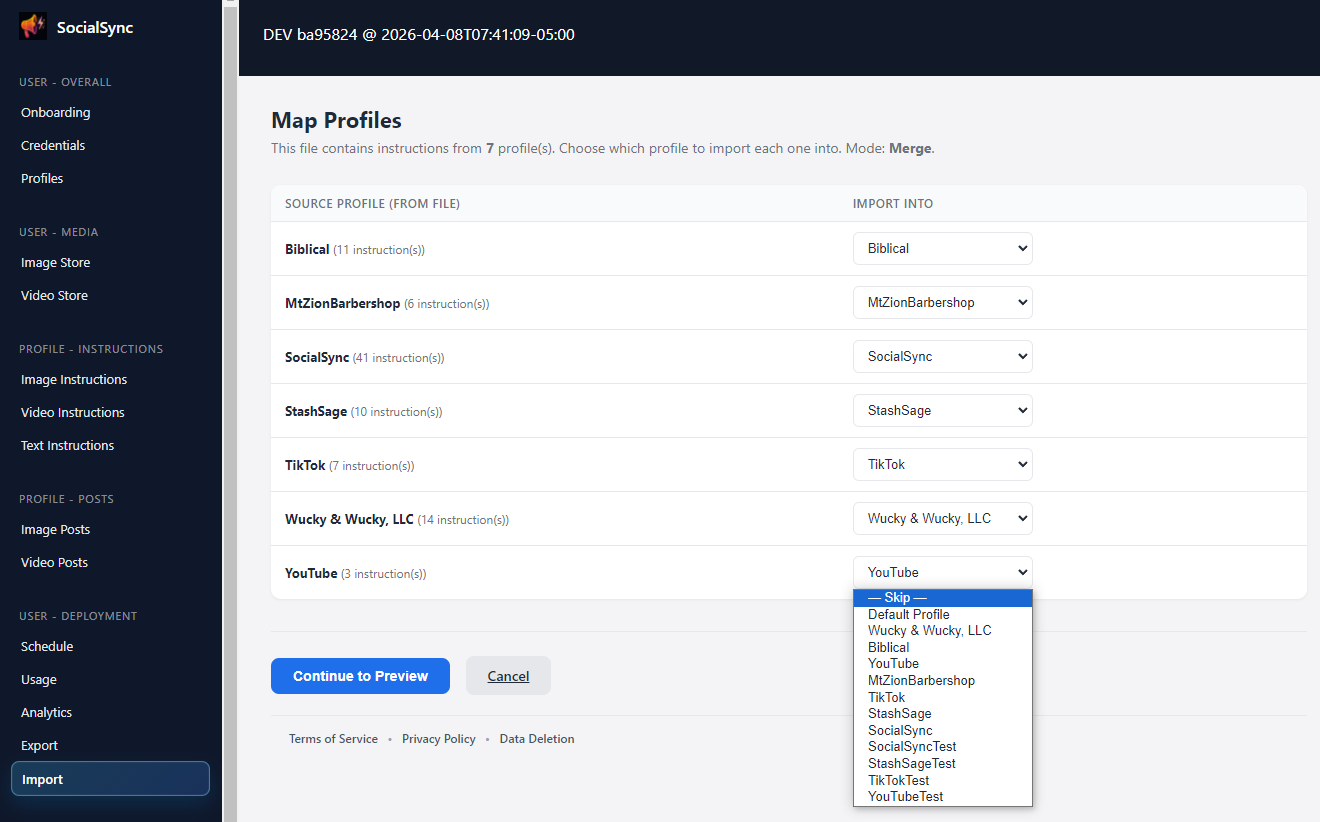Image resolution: width=1320 pixels, height=822 pixels.
Task: Open the StashSage import target dropdown
Action: pos(942,411)
